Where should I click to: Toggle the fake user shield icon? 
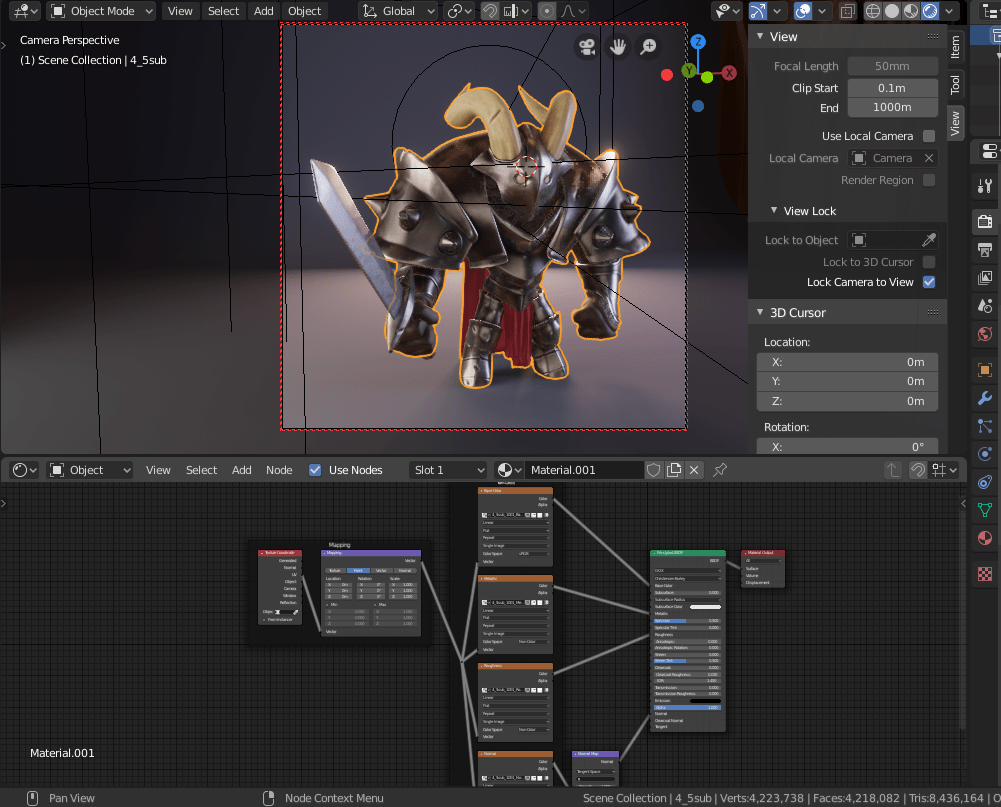coord(653,470)
